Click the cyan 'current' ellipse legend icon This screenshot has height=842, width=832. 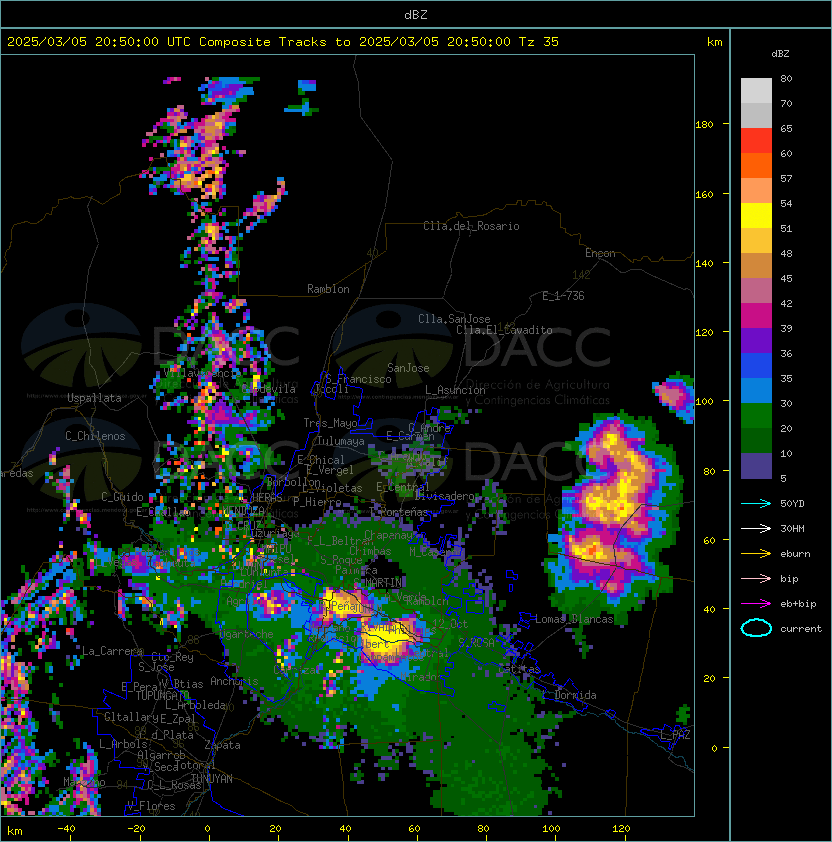[756, 628]
